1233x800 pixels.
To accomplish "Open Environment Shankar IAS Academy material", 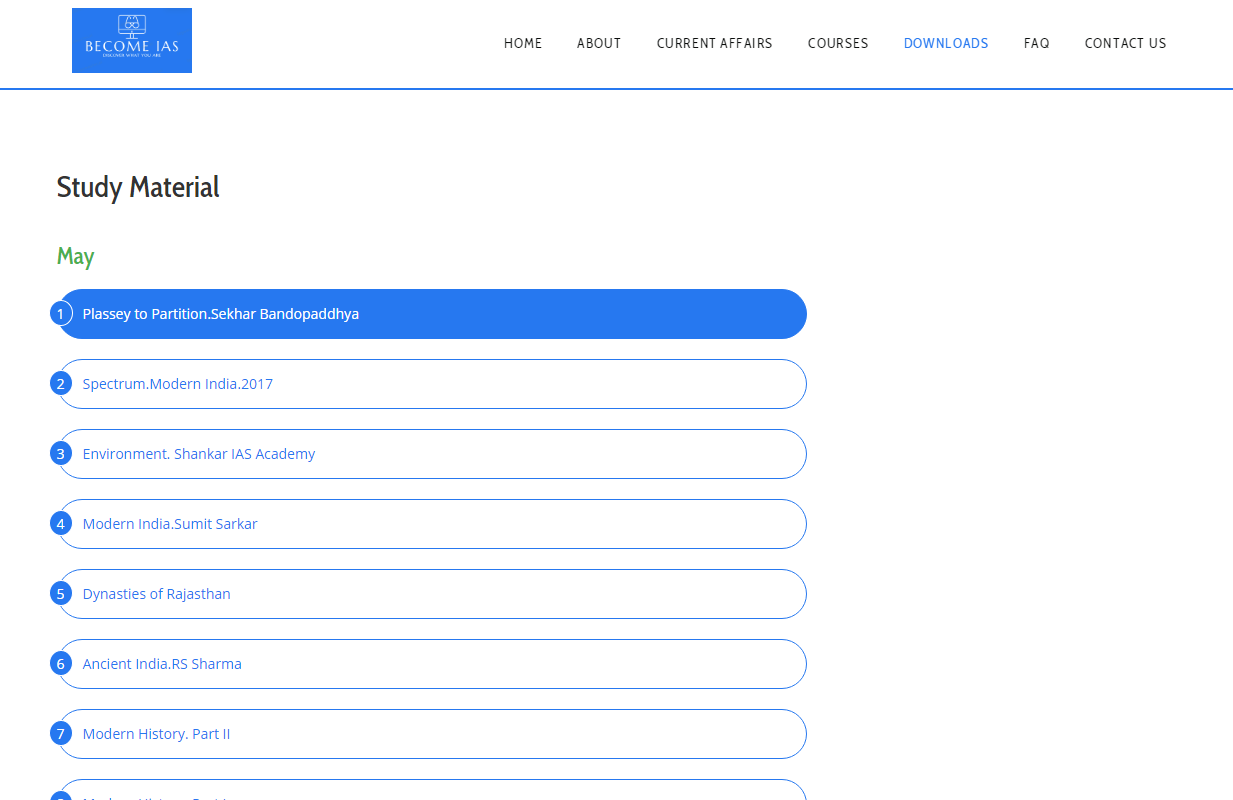I will coord(199,454).
